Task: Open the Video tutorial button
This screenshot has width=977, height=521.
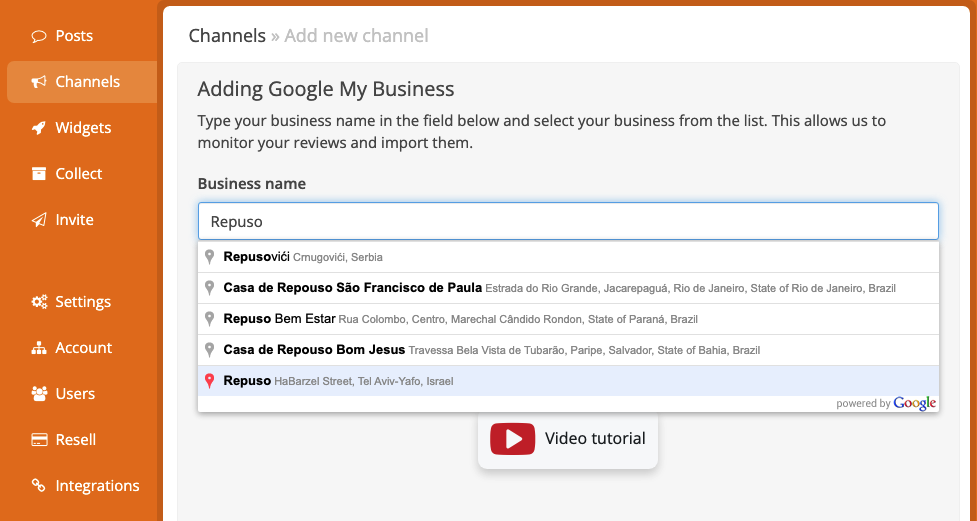Action: click(x=568, y=439)
